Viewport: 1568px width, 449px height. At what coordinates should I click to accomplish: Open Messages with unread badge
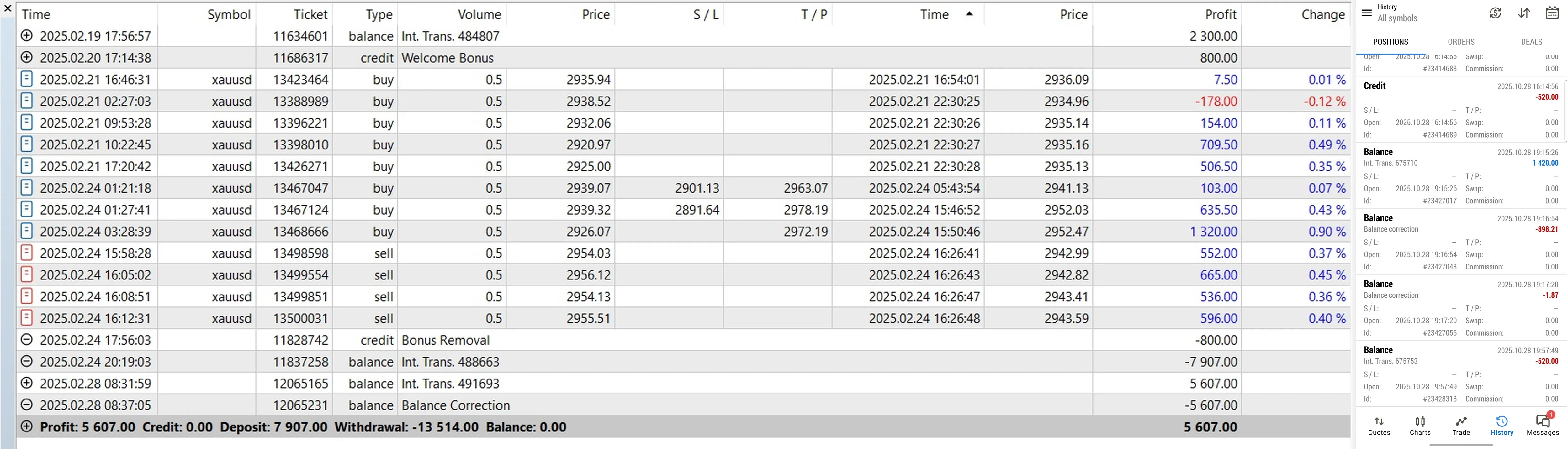coord(1543,425)
